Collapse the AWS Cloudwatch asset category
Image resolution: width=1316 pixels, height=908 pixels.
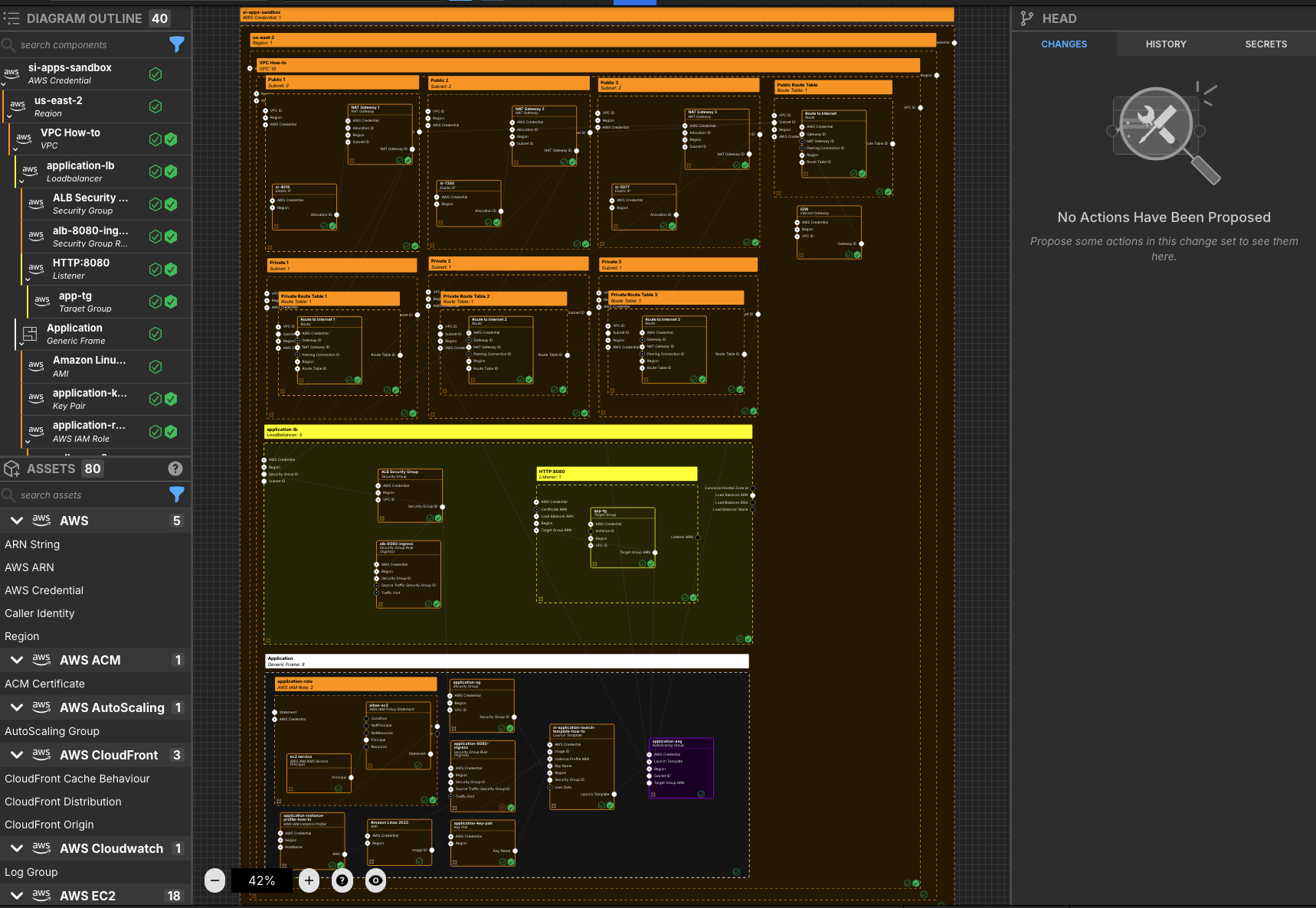pos(17,848)
